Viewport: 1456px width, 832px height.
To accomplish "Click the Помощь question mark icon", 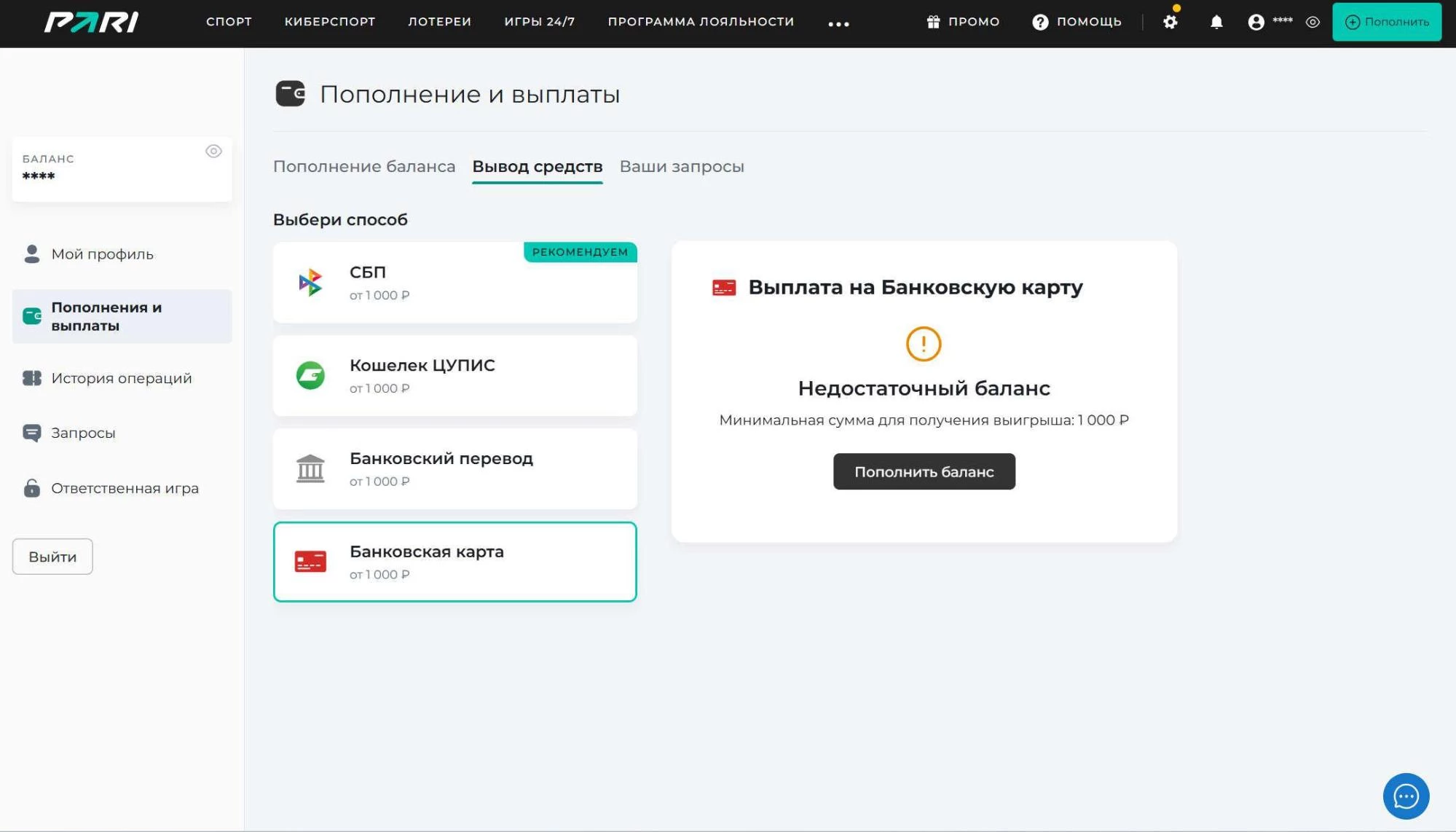I will point(1040,23).
